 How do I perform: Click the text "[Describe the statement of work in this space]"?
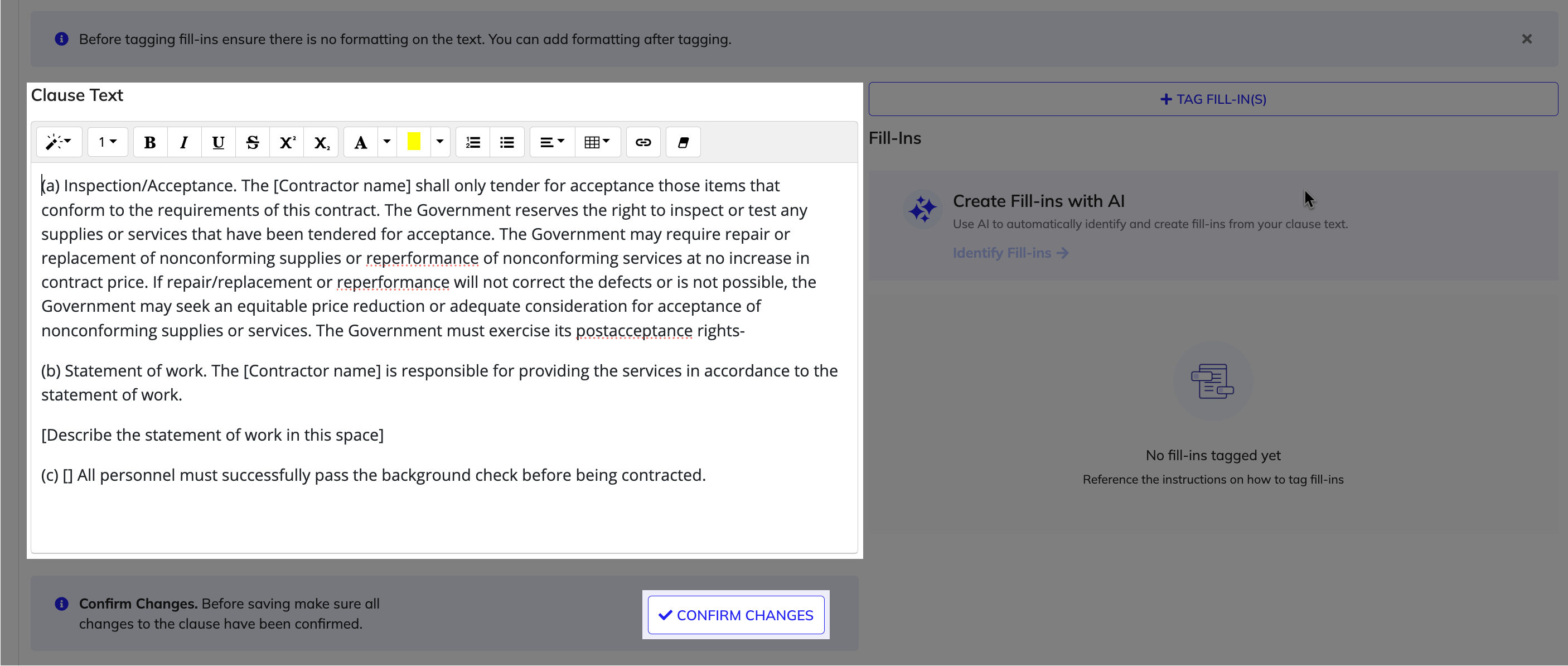click(212, 435)
